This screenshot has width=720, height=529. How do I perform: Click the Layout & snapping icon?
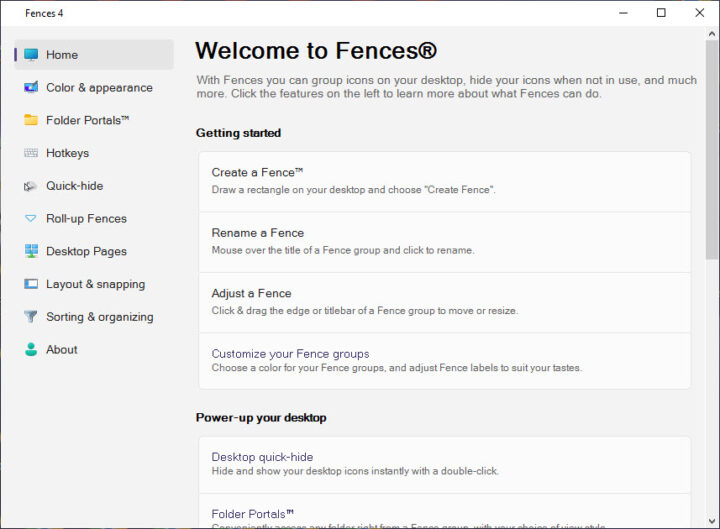[31, 284]
